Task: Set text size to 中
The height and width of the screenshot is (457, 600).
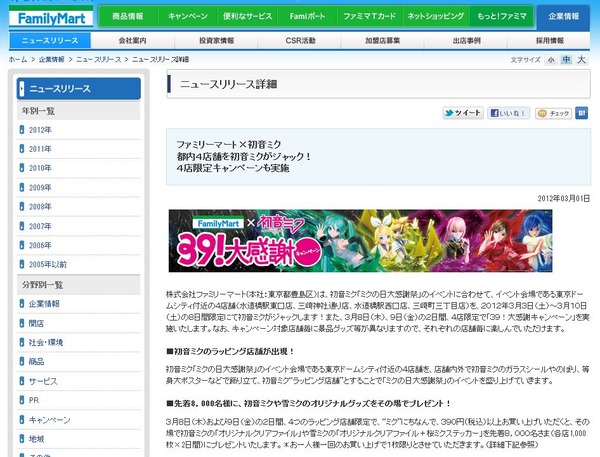Action: click(x=566, y=60)
